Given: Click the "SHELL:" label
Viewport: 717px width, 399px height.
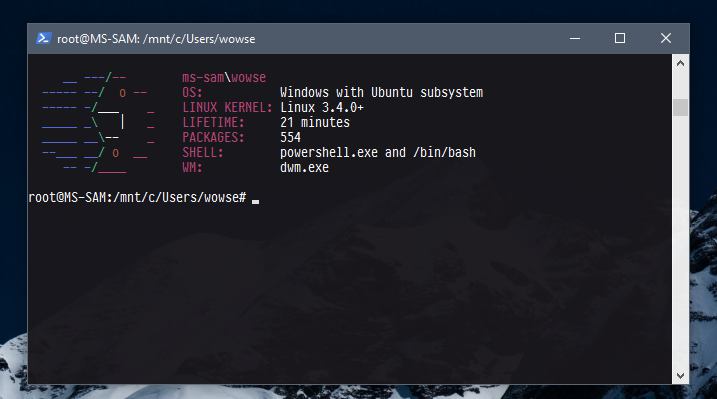Looking at the screenshot, I should (x=203, y=153).
